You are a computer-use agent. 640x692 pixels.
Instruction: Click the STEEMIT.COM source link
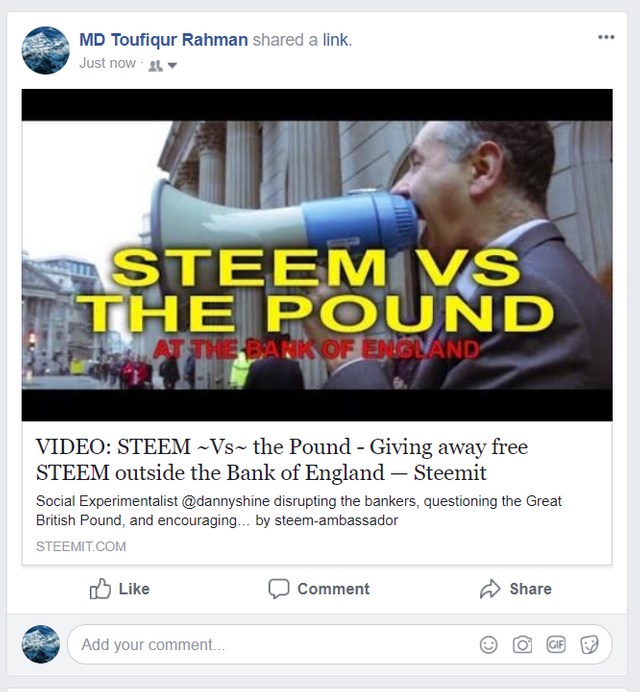click(81, 546)
